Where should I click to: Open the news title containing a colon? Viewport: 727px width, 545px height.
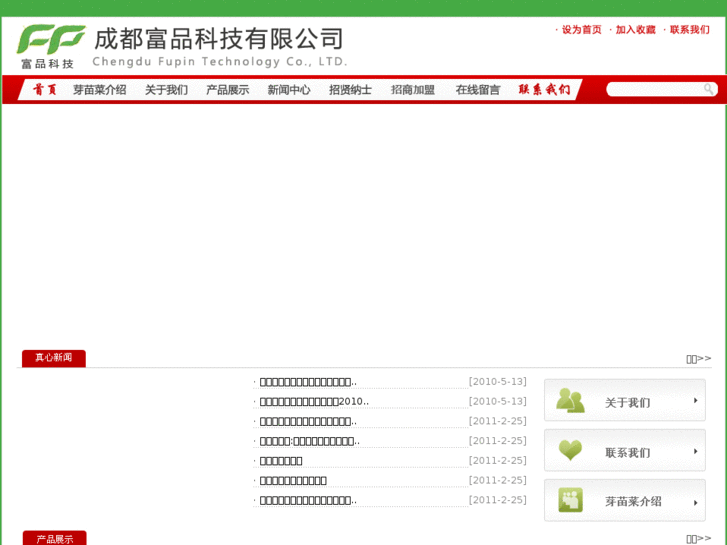[310, 441]
